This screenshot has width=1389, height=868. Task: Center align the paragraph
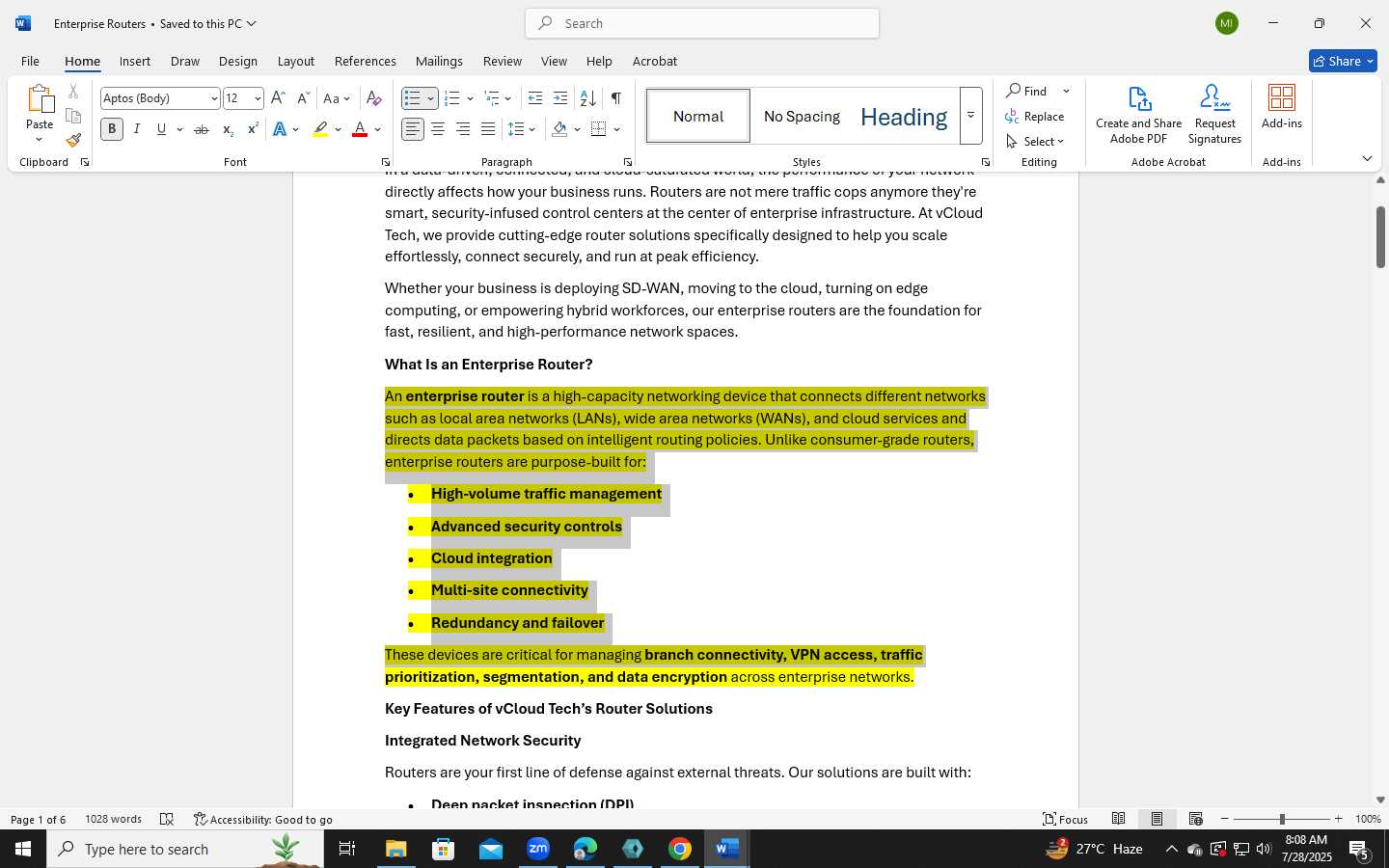click(438, 129)
